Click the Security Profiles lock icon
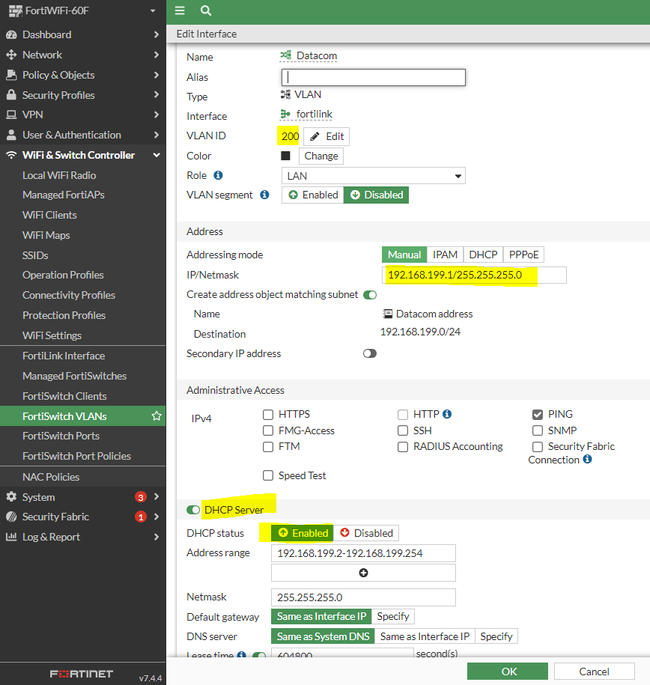The width and height of the screenshot is (650, 685). (x=12, y=95)
